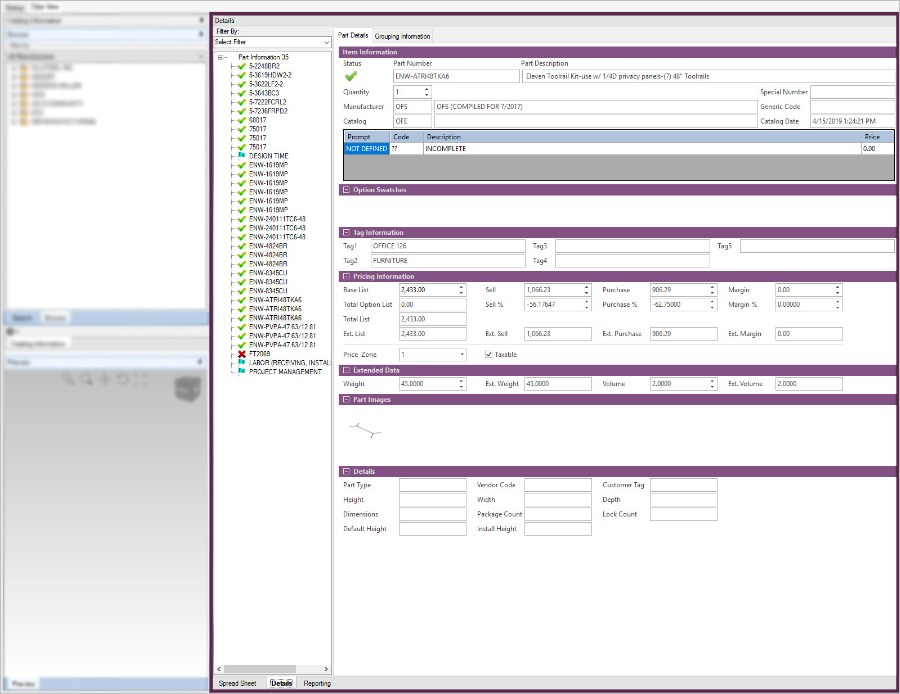Click the Purchase spinner arrows
Screen dimensions: 900x694
[712, 290]
